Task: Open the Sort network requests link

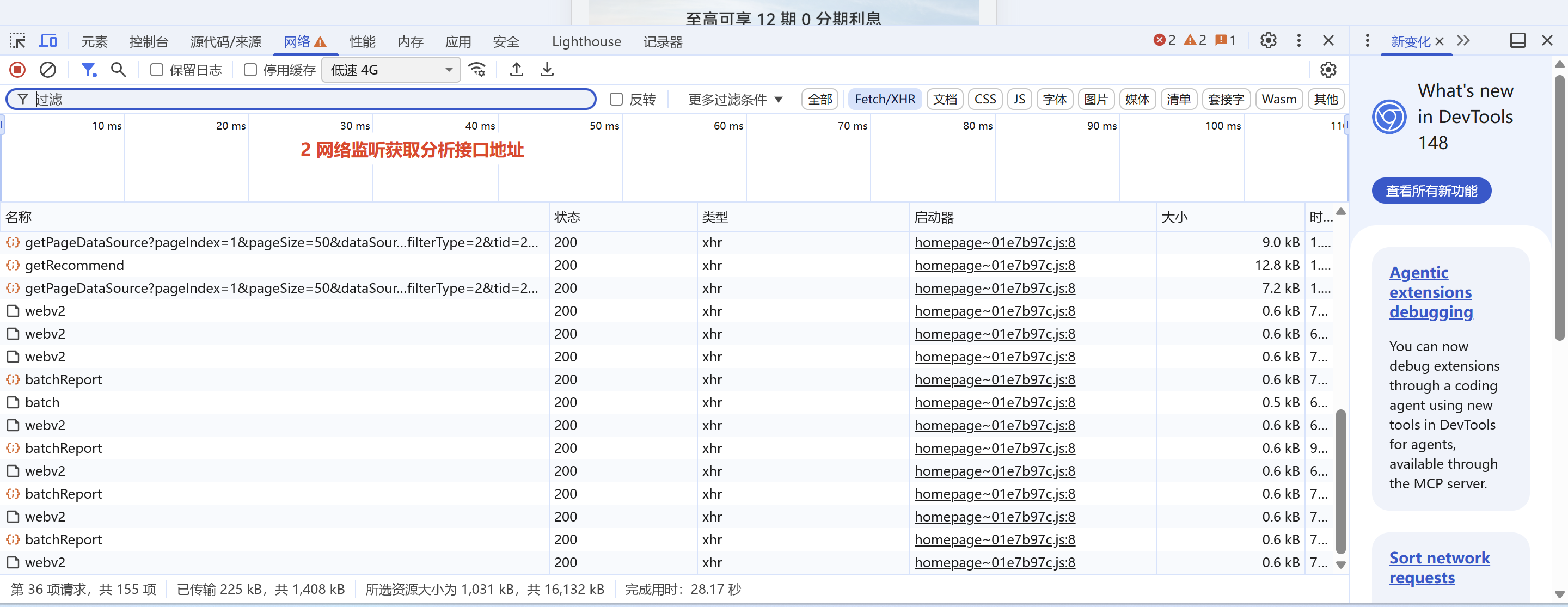Action: 1440,567
